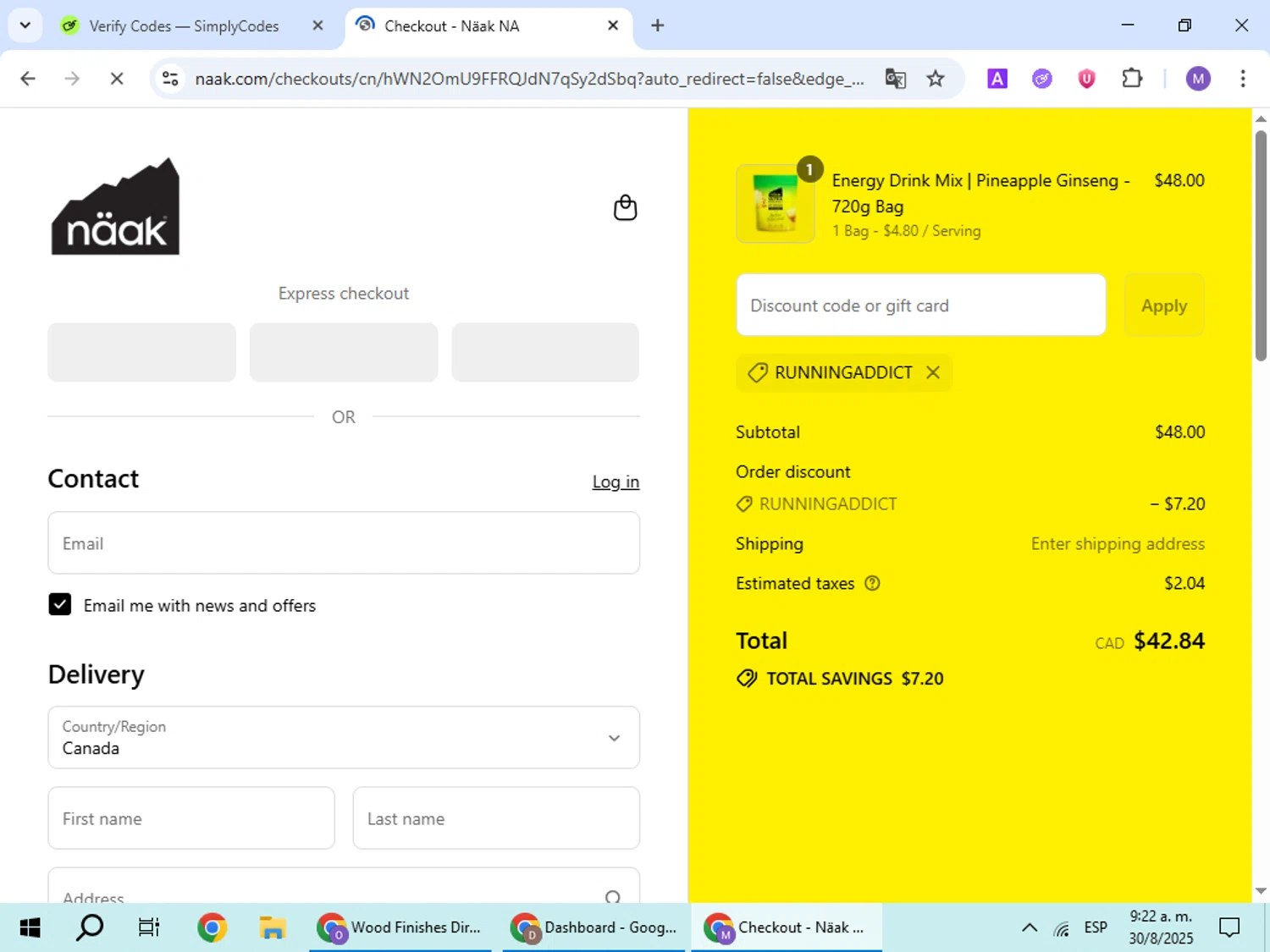Image resolution: width=1270 pixels, height=952 pixels.
Task: Click the address bar URL
Action: pos(529,79)
